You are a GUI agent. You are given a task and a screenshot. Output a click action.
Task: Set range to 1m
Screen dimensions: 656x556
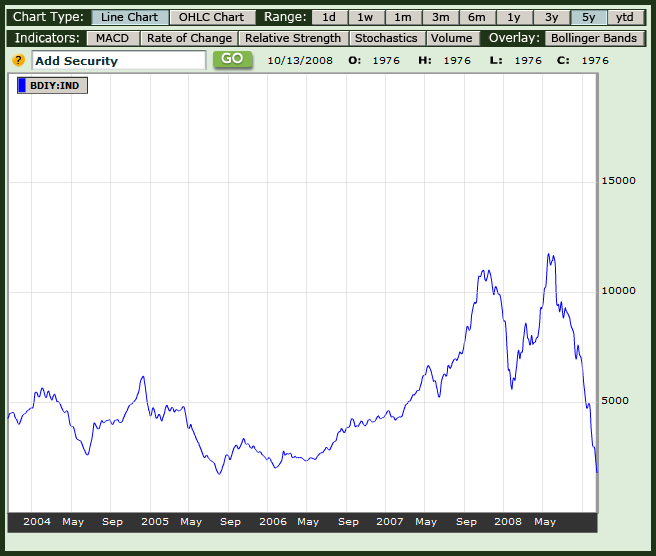click(x=403, y=17)
